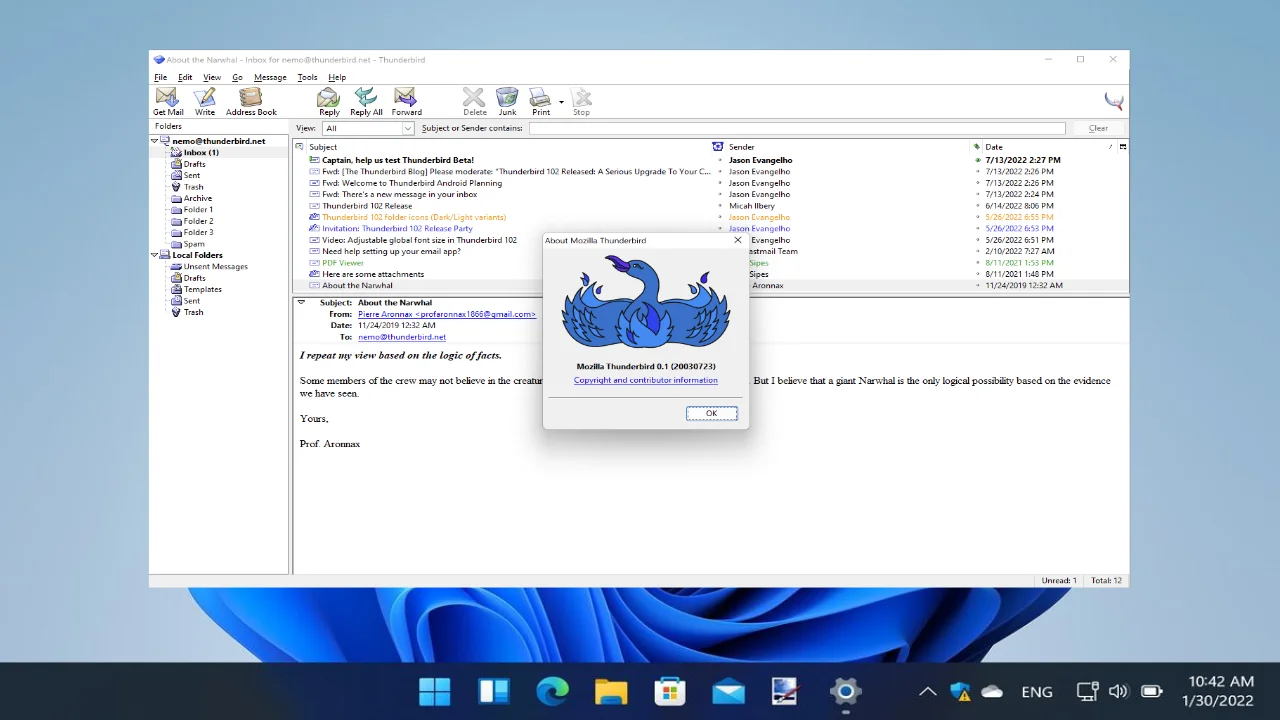Show hidden tray icons chevron

(x=927, y=691)
